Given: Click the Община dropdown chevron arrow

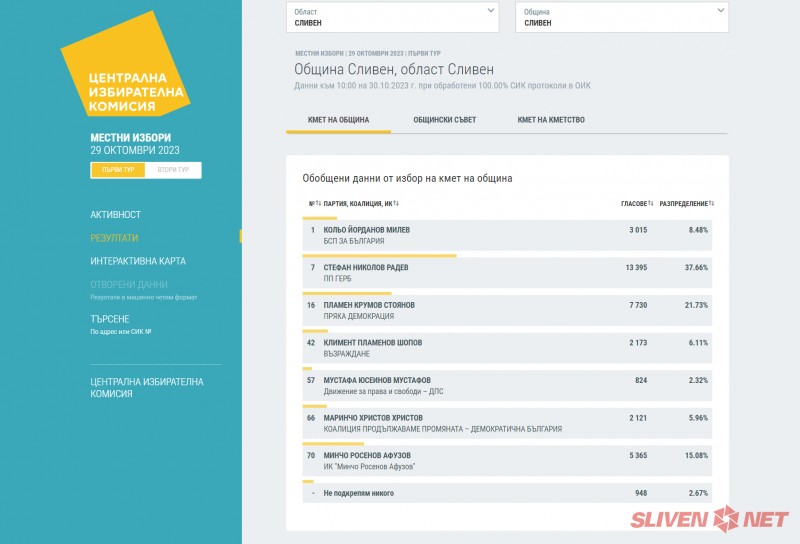Looking at the screenshot, I should pyautogui.click(x=721, y=11).
